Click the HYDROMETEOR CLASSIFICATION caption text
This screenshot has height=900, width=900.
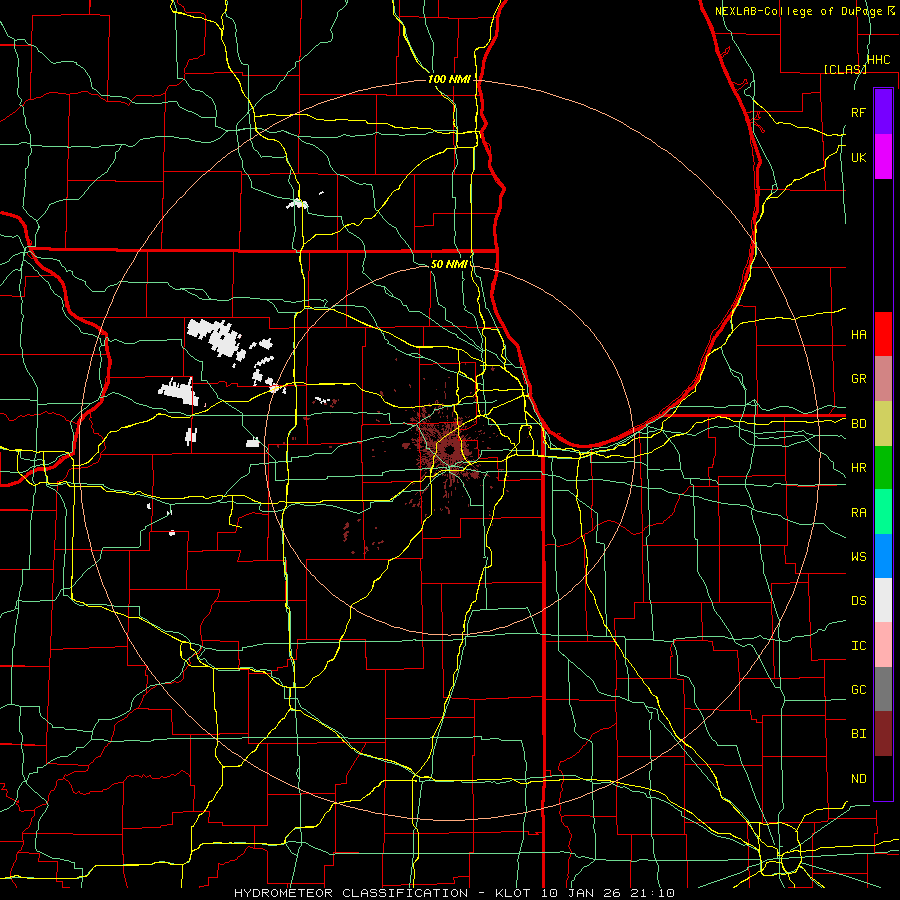[351, 893]
